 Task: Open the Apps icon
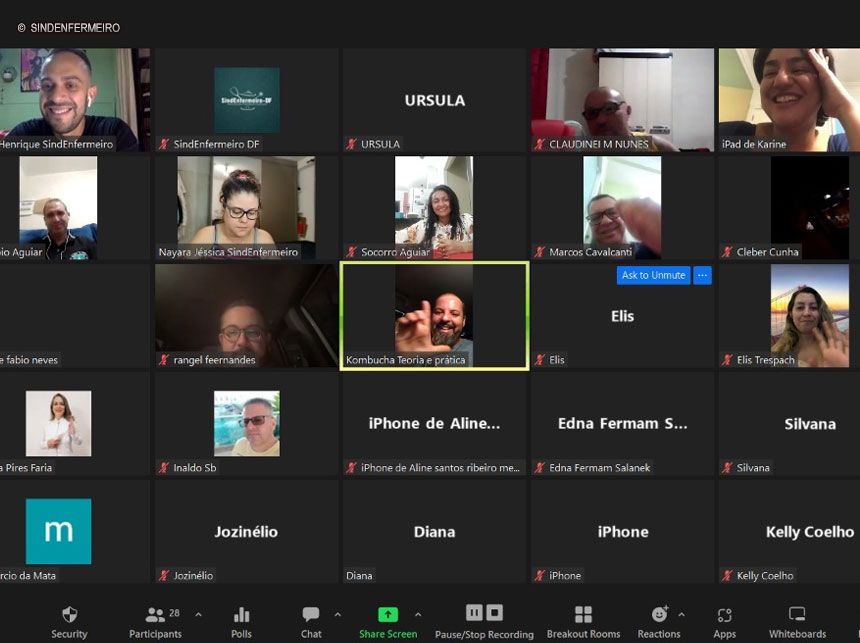tap(725, 615)
